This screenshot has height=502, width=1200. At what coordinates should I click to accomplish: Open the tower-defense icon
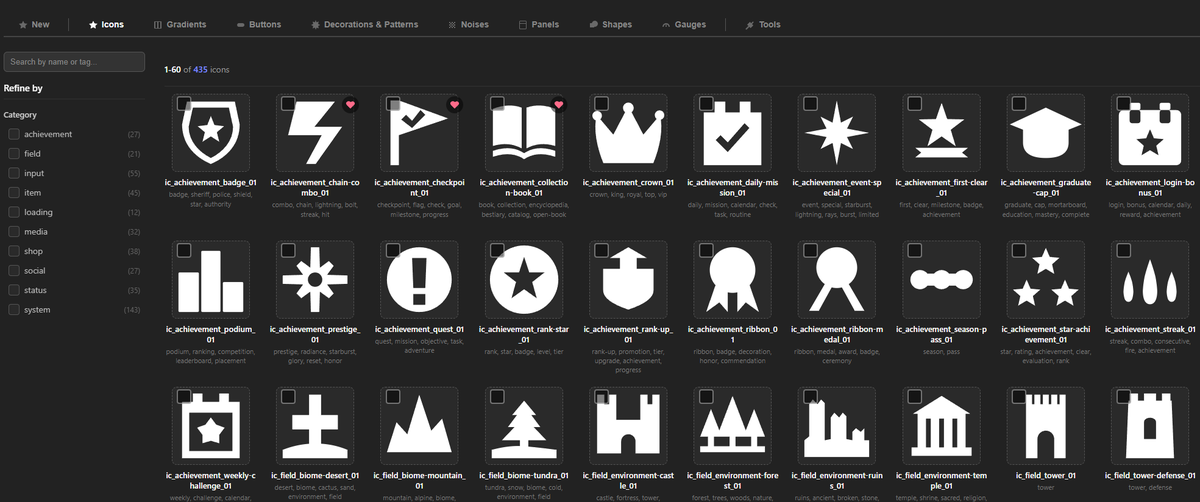pyautogui.click(x=1151, y=425)
